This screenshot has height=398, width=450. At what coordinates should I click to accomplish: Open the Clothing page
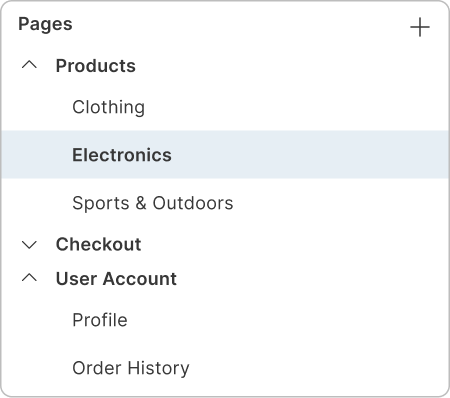109,107
